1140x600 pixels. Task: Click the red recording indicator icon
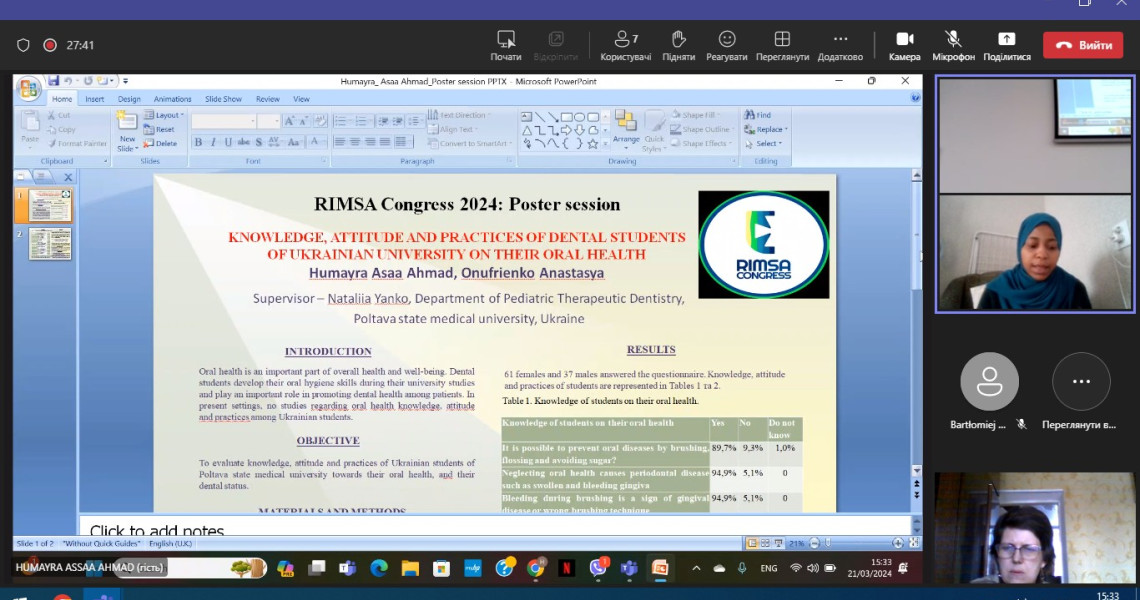click(x=49, y=45)
